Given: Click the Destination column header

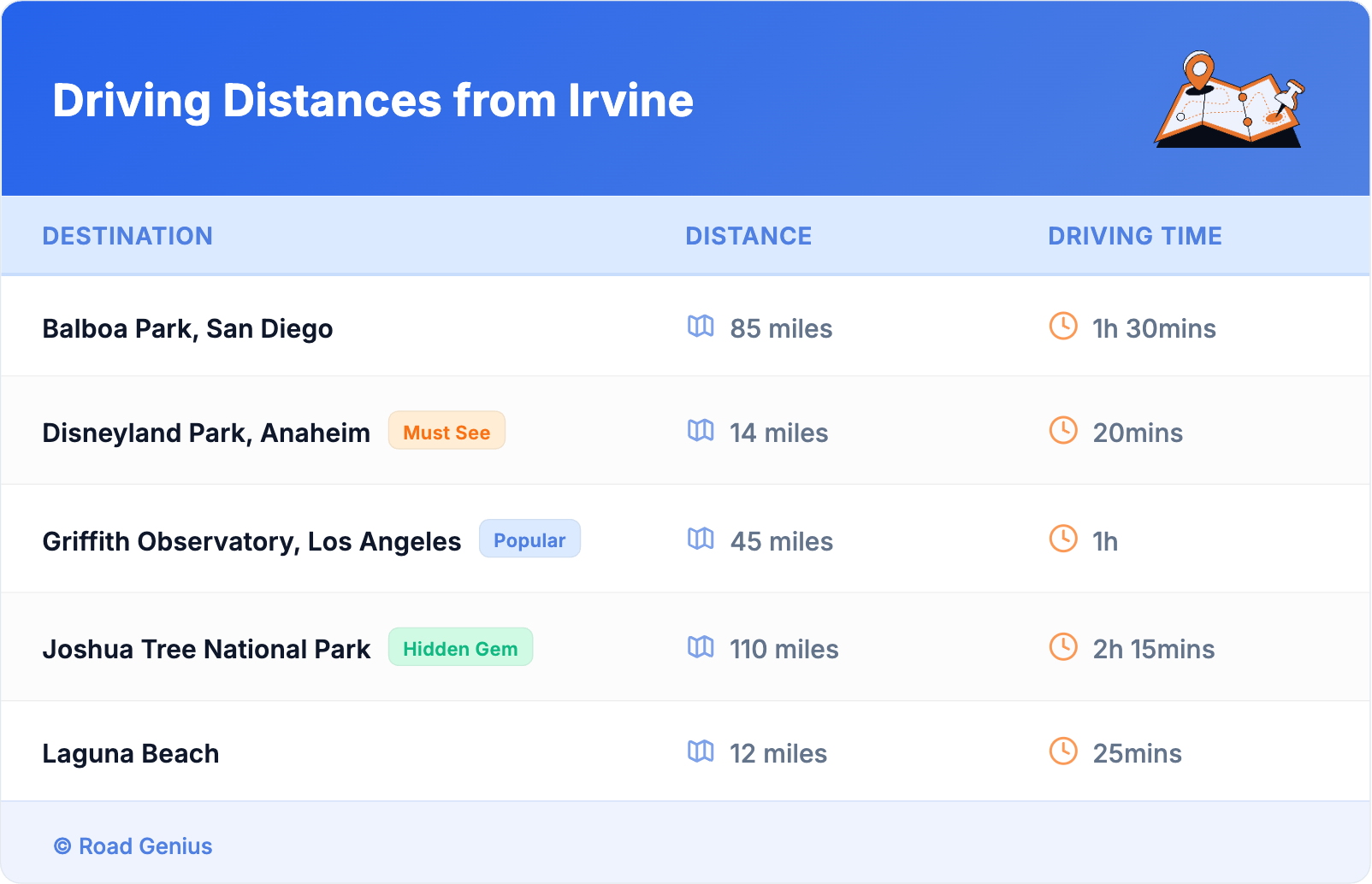Looking at the screenshot, I should click(x=127, y=236).
